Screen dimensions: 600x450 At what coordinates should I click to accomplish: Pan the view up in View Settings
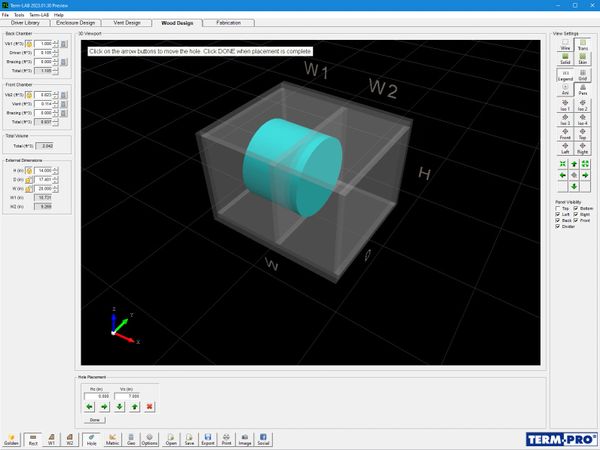574,164
